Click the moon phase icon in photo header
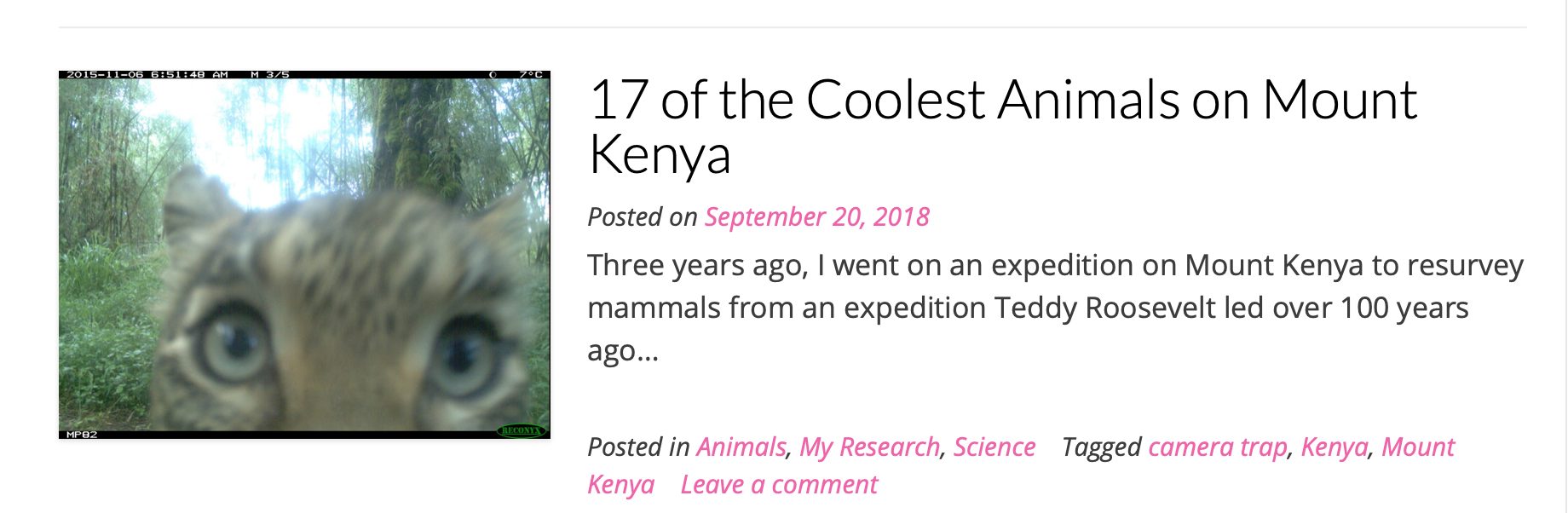Image resolution: width=1568 pixels, height=513 pixels. tap(493, 75)
